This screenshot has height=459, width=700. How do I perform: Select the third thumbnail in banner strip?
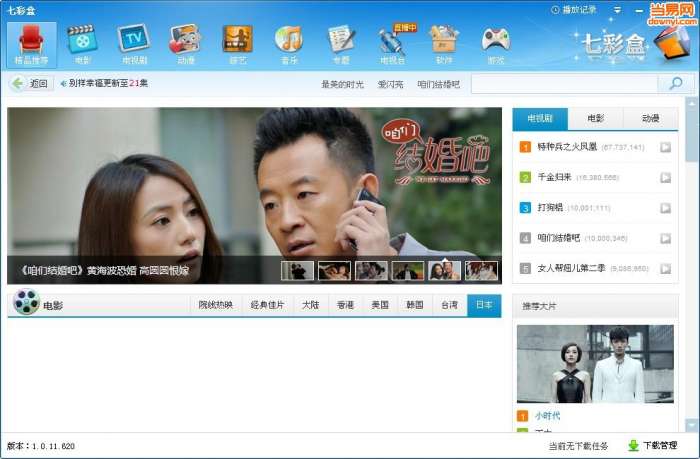point(371,271)
